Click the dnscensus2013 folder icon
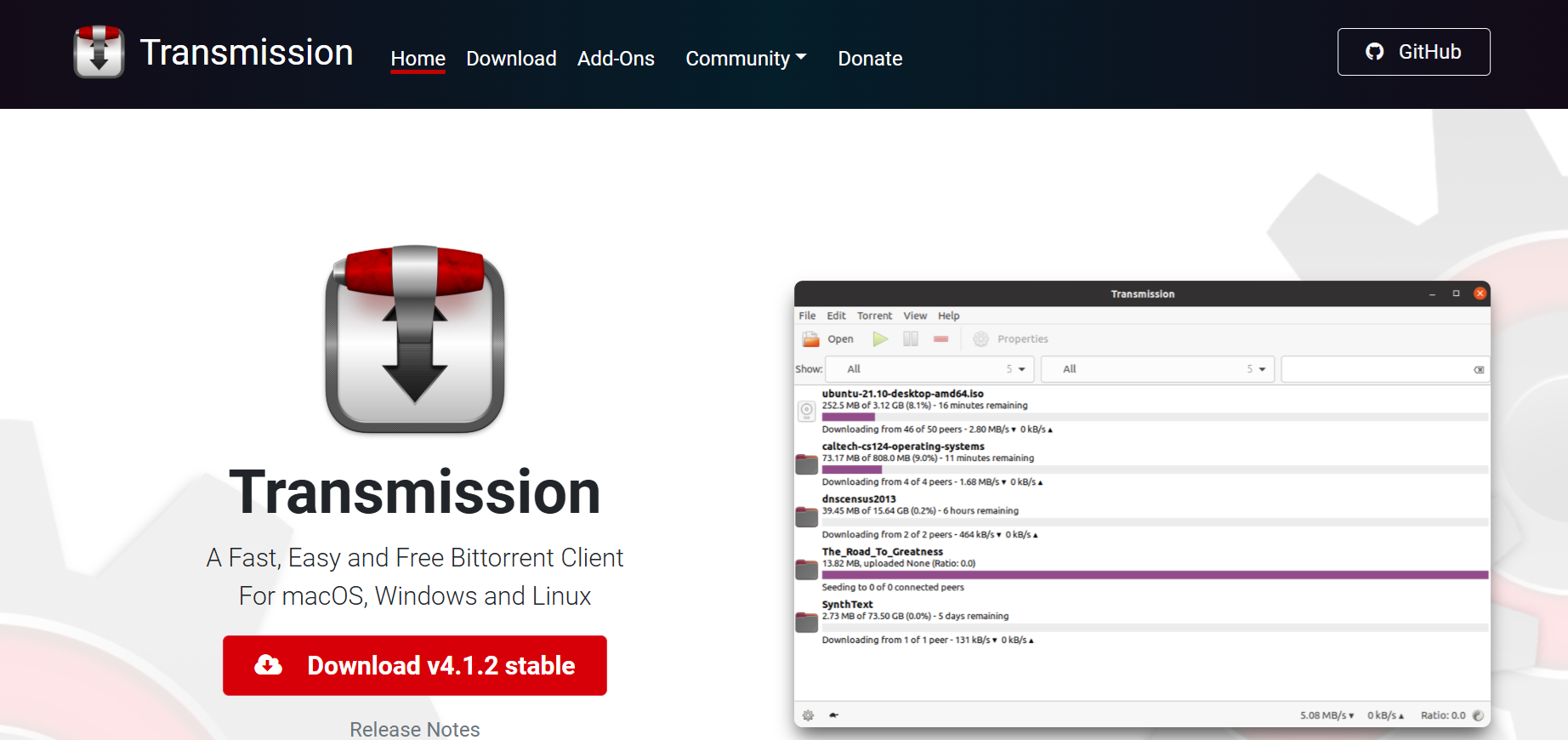Screen dimensions: 1568x740 click(x=806, y=517)
